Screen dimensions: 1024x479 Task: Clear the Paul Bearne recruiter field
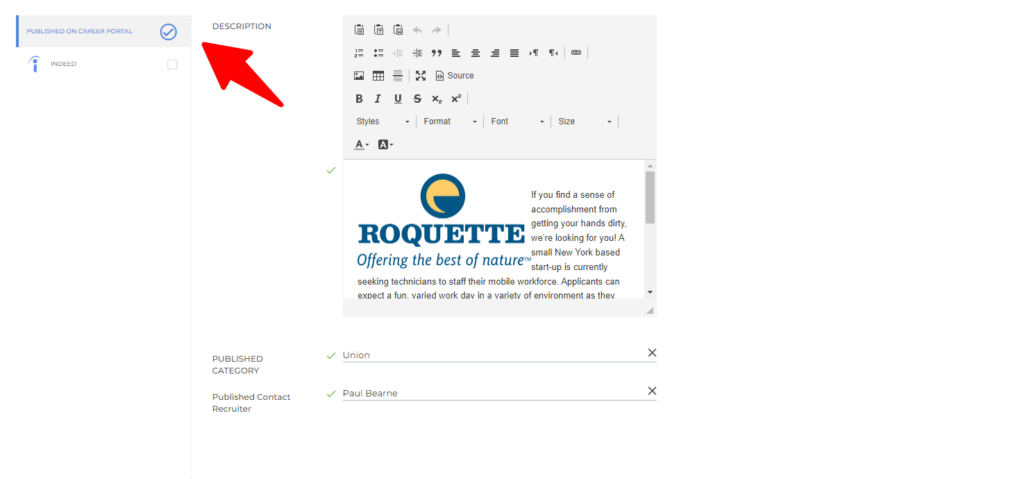click(652, 391)
